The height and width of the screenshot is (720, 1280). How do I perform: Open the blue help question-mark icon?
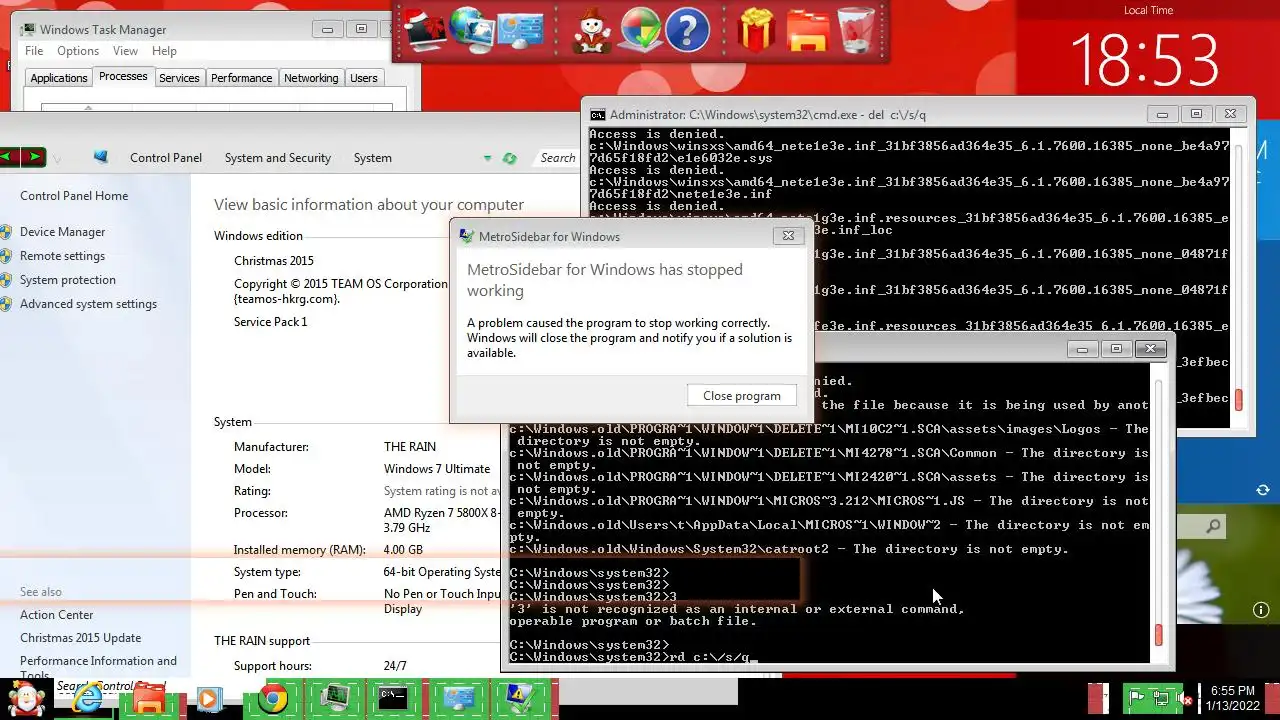coord(687,30)
